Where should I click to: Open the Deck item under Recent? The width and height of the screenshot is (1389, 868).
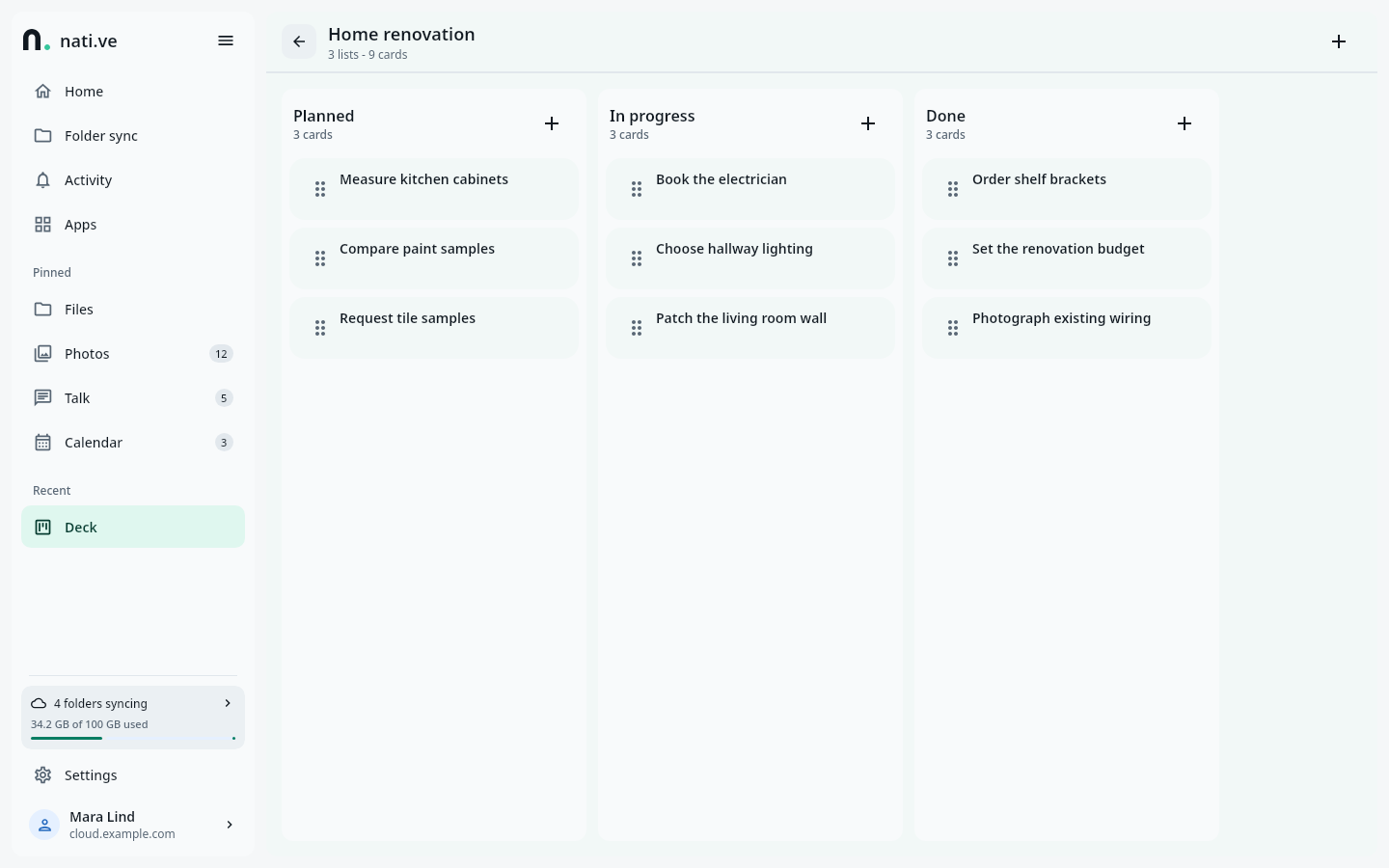[x=133, y=527]
